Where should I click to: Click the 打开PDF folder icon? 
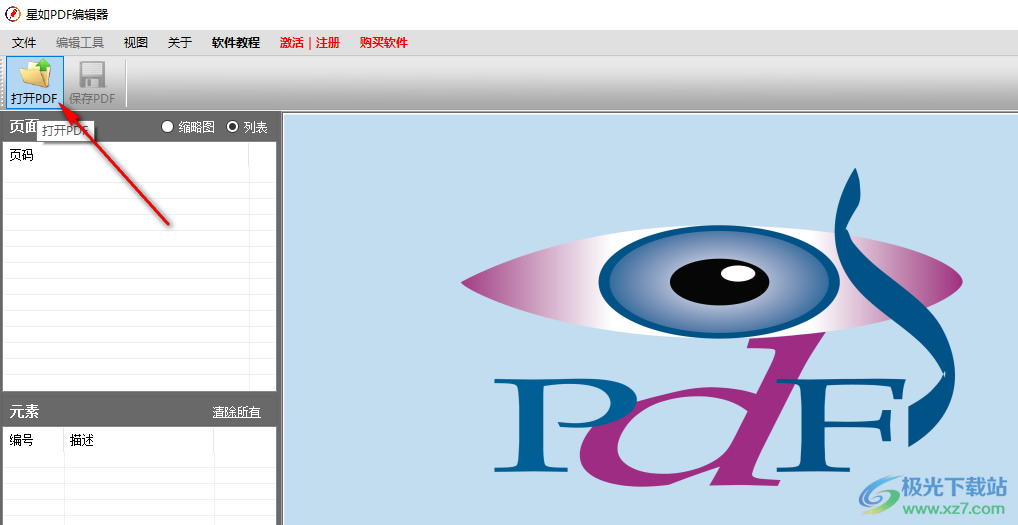tap(35, 73)
